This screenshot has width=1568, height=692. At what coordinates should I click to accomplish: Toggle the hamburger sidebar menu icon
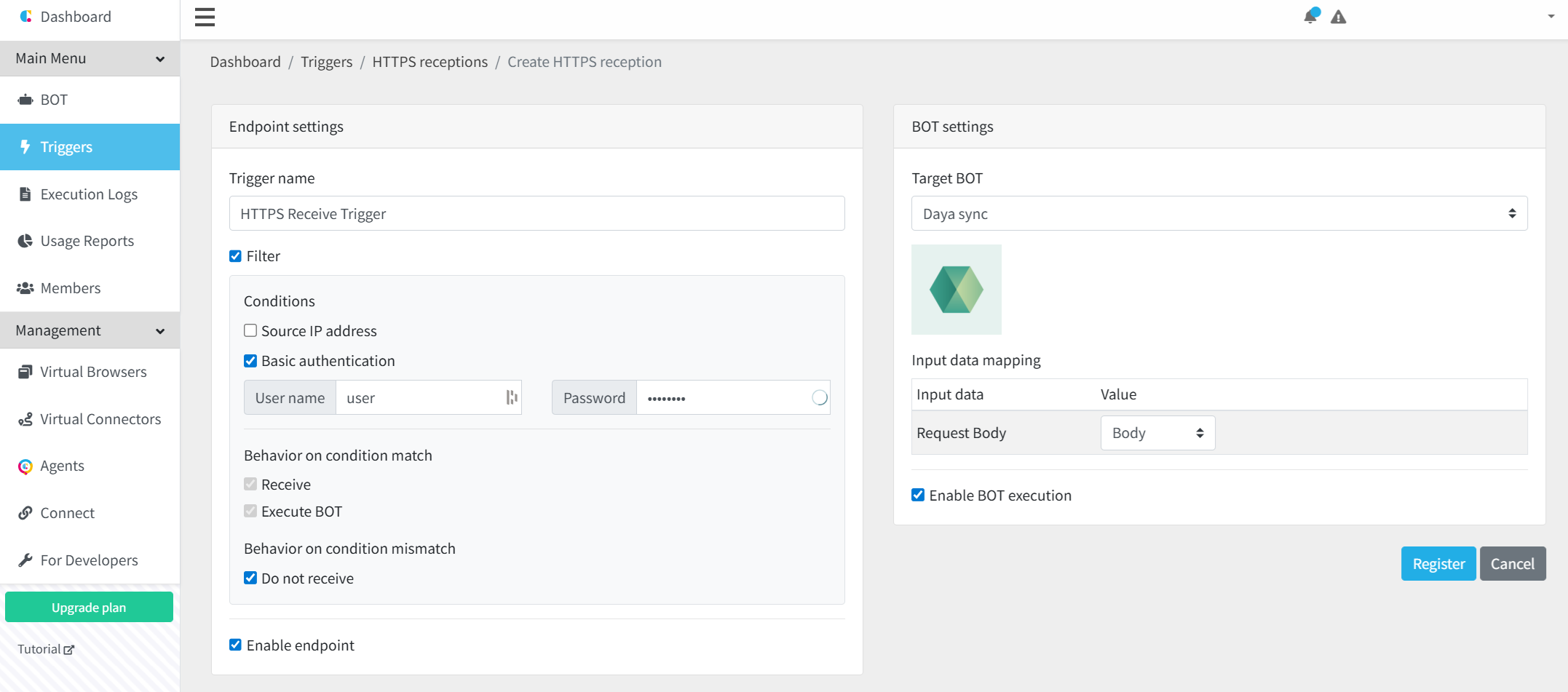[205, 17]
